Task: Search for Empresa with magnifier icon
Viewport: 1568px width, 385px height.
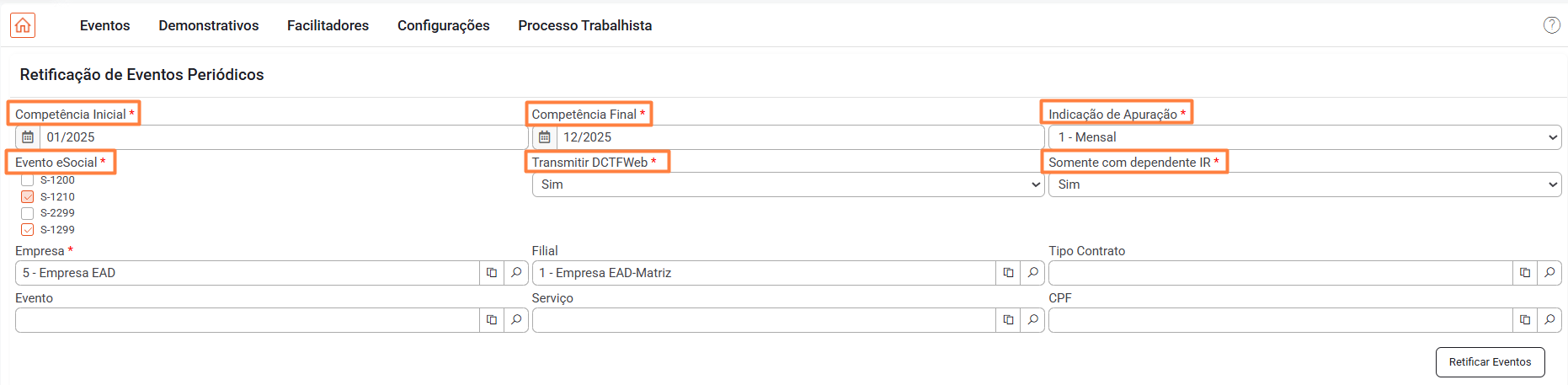Action: [x=516, y=273]
